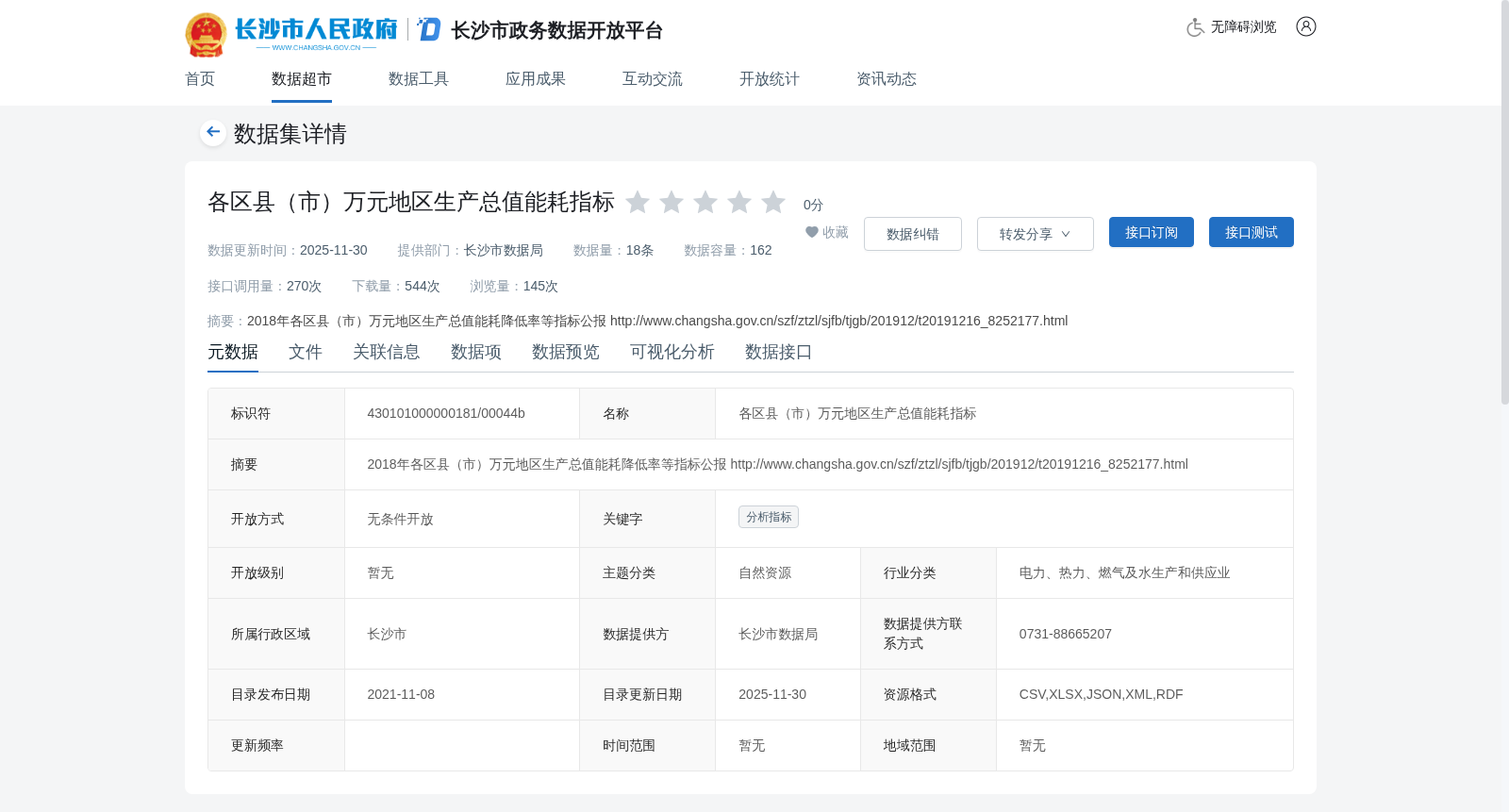Switch to the 数据接口 tab
The image size is (1509, 812).
[779, 352]
